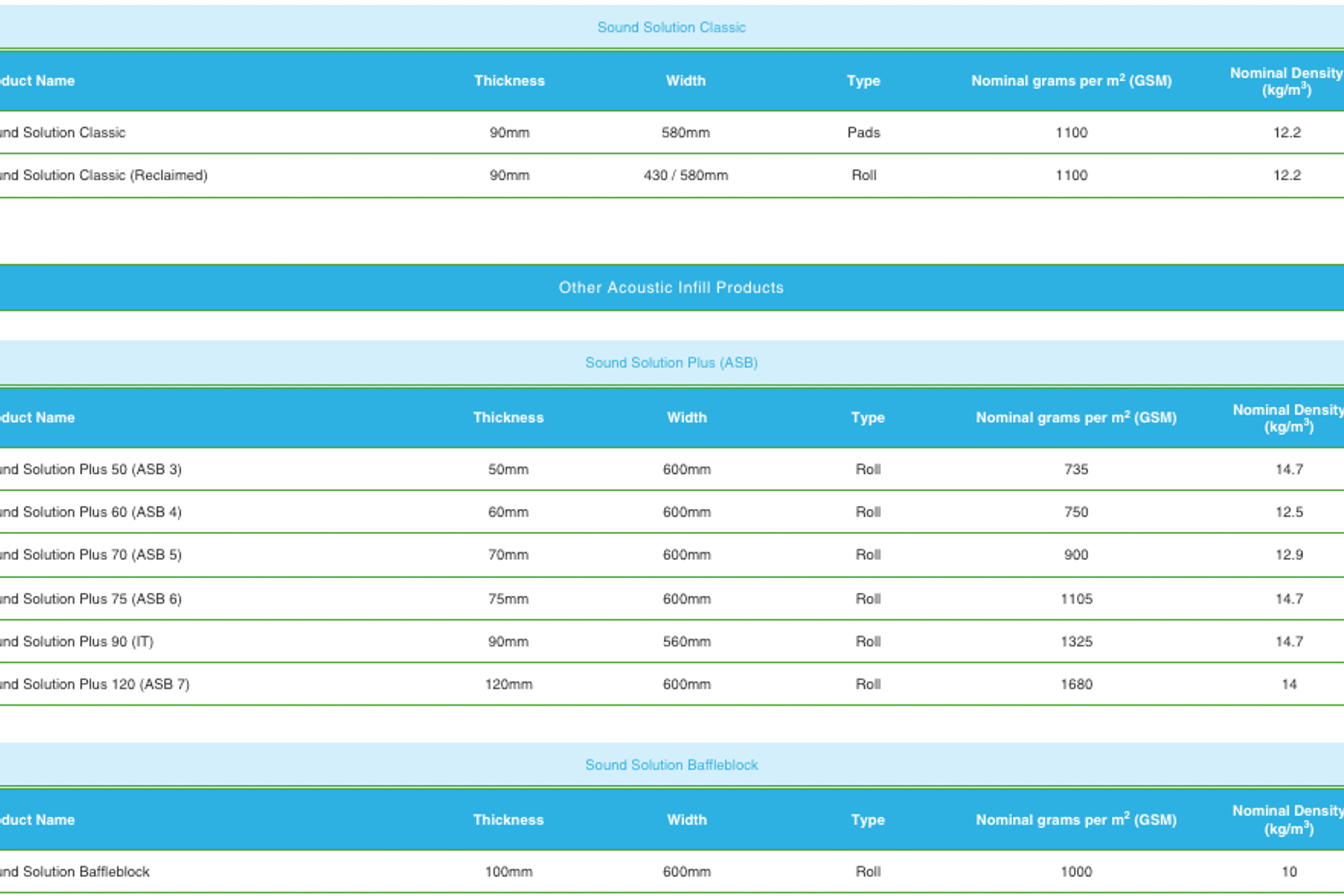Select the 900 GSM value
Viewport: 1344px width, 896px height.
coord(1076,556)
